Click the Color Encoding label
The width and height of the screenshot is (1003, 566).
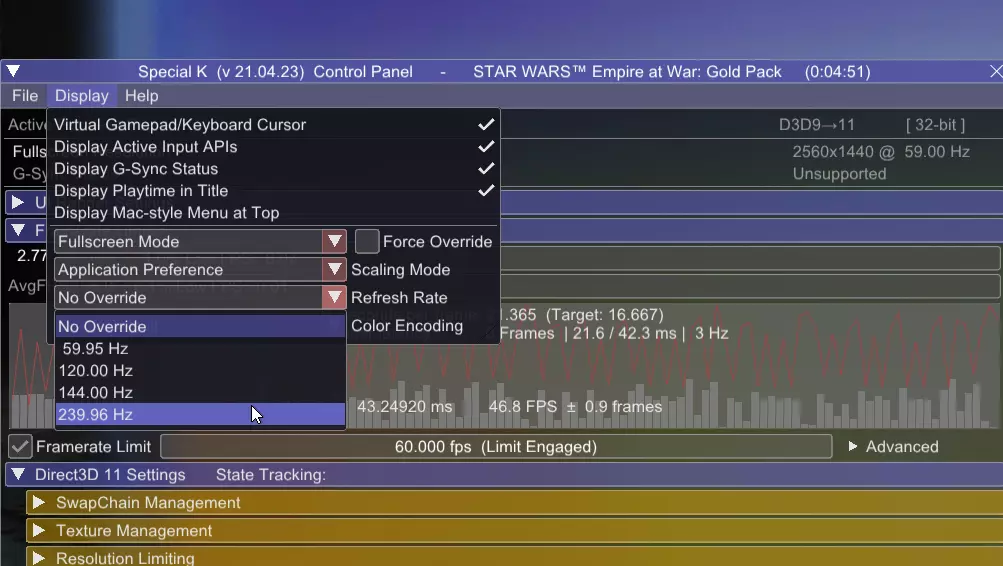(x=407, y=326)
